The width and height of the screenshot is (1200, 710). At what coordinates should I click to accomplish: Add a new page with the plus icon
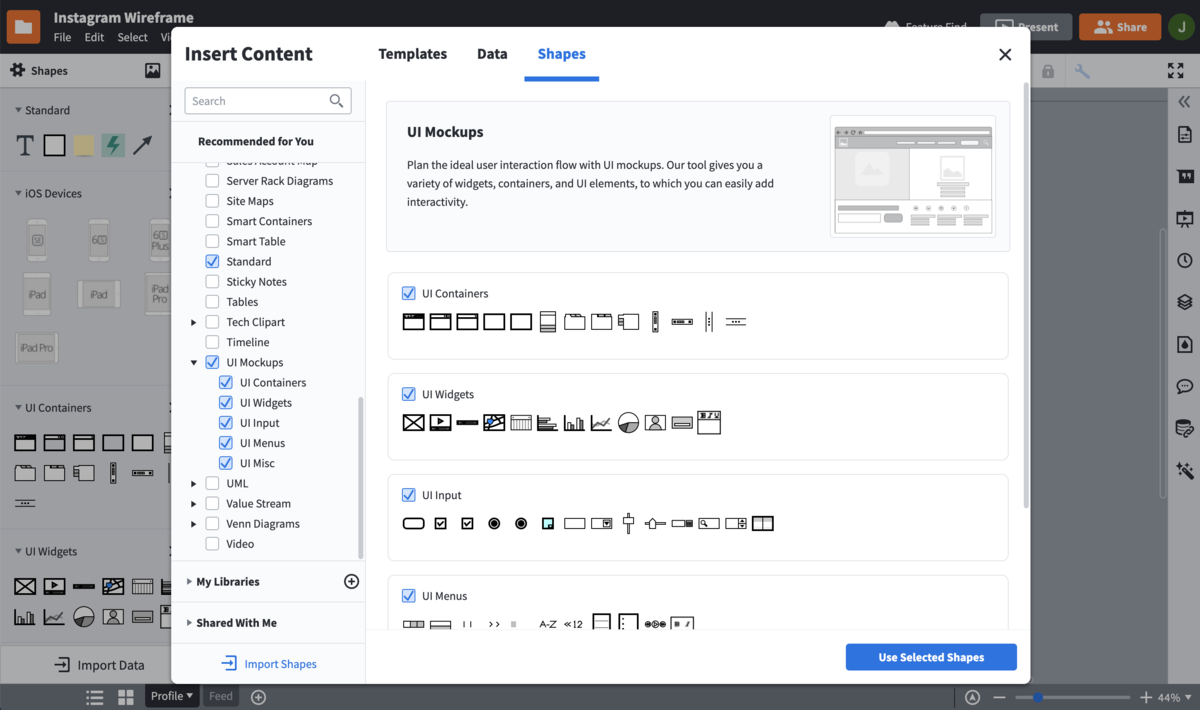click(x=257, y=695)
